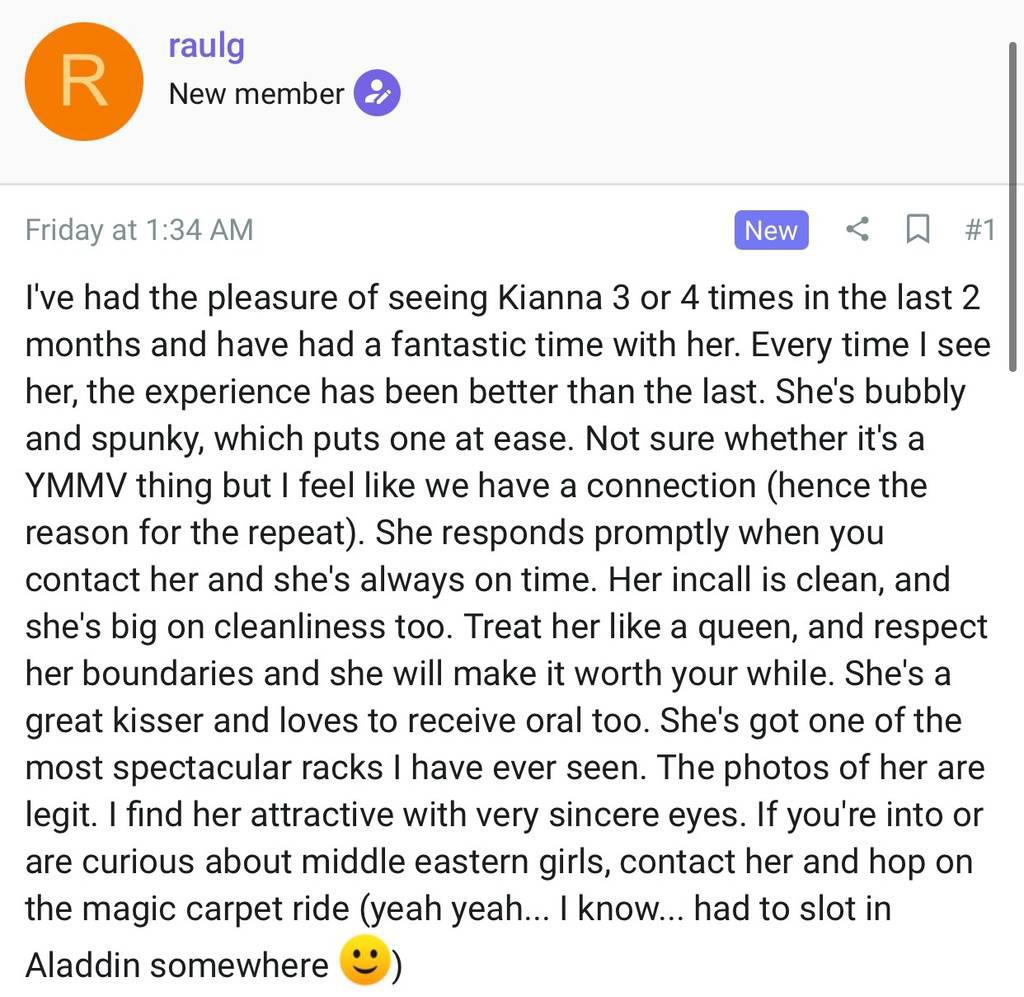Share this post via share icon
The image size is (1024, 997).
[857, 230]
